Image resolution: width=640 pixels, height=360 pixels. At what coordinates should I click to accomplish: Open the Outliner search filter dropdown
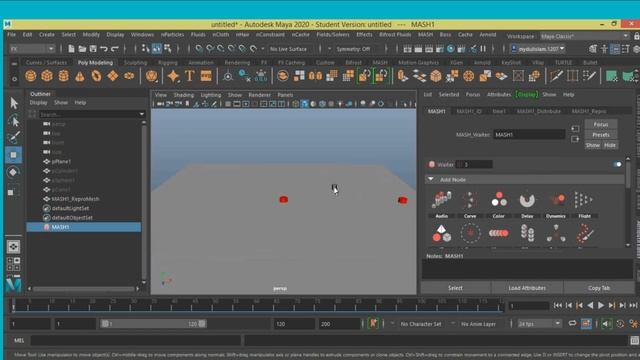(x=142, y=114)
